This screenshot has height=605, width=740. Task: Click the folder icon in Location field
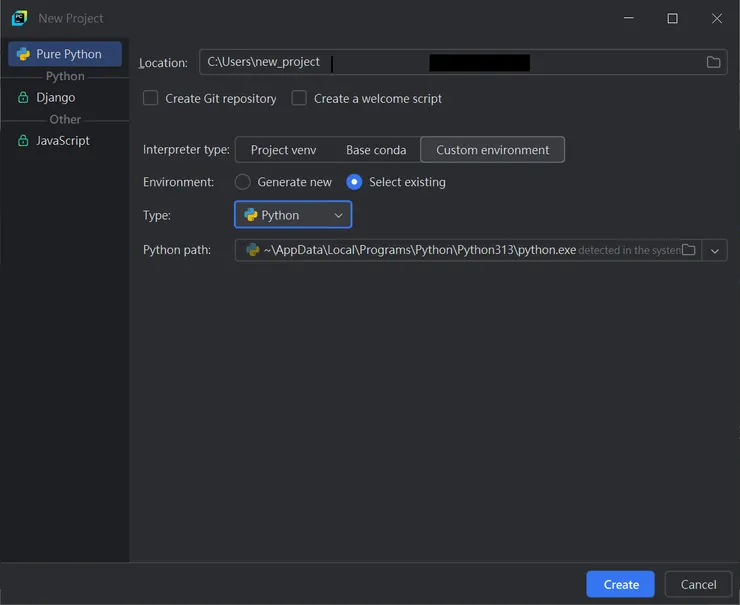click(713, 62)
